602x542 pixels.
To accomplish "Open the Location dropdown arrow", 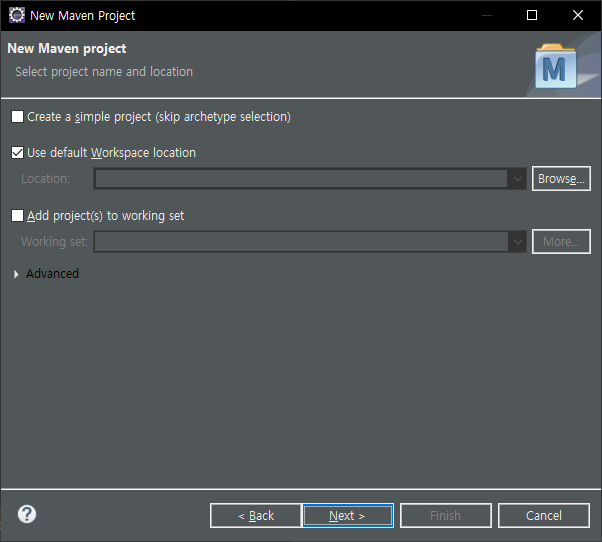I will click(x=518, y=179).
